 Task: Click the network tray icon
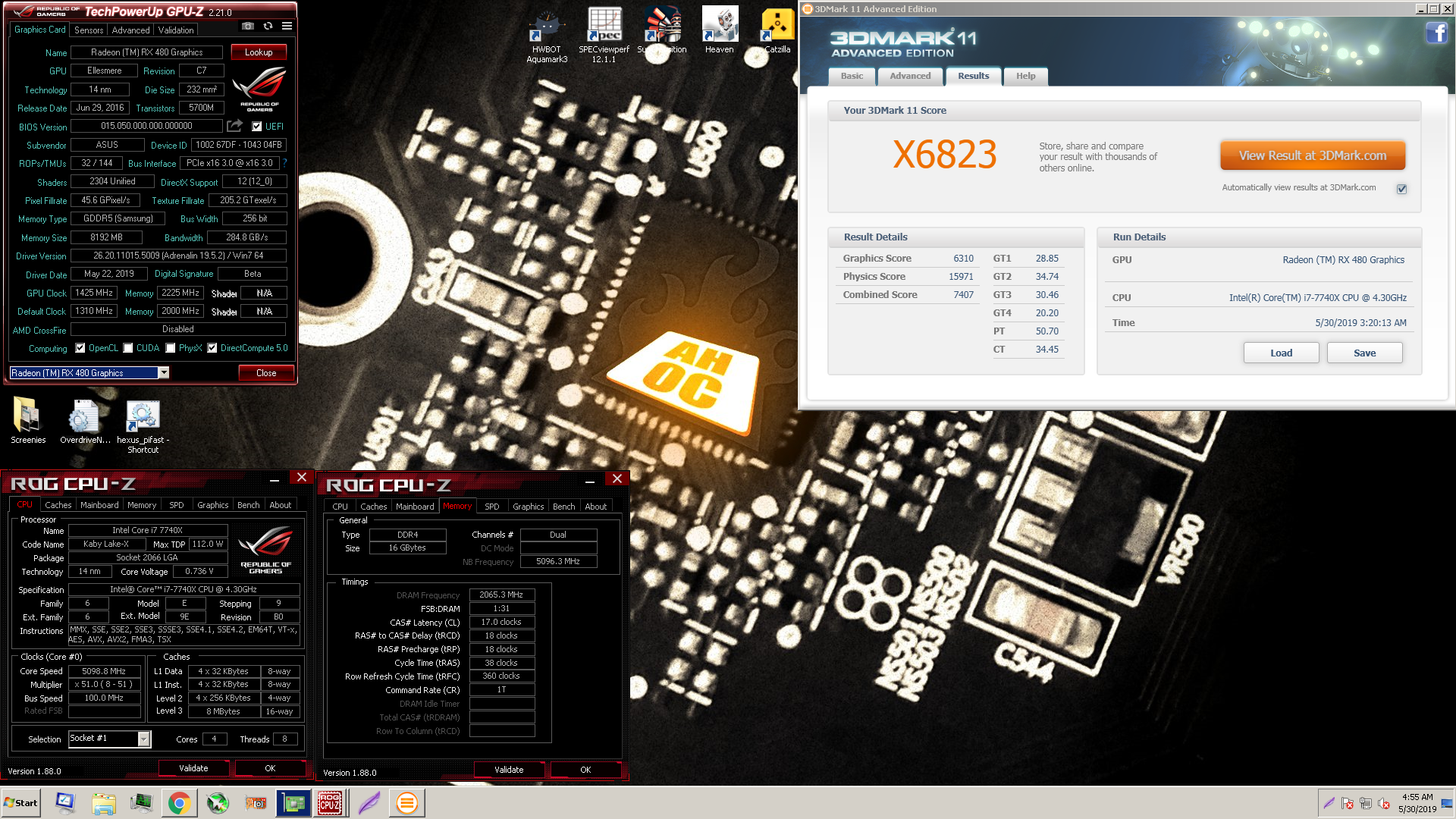coord(1365,803)
